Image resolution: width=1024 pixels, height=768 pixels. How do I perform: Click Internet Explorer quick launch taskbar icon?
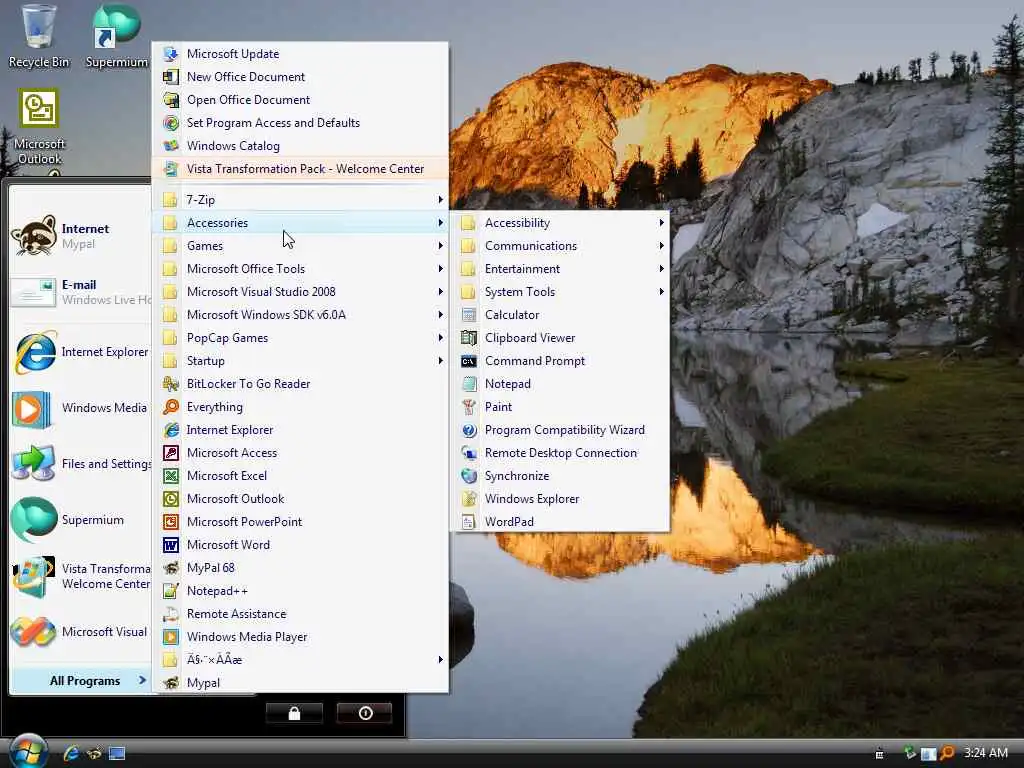click(x=71, y=753)
